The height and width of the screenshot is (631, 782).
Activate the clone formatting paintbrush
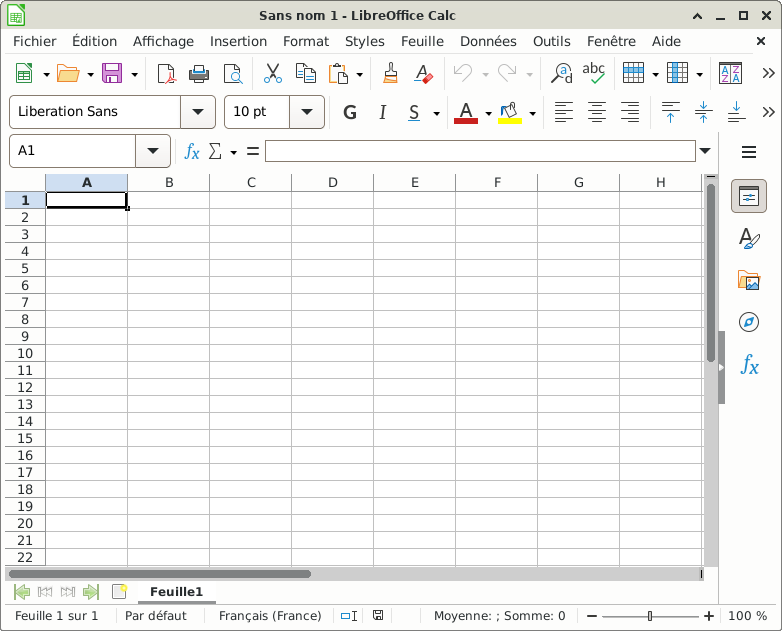(391, 74)
